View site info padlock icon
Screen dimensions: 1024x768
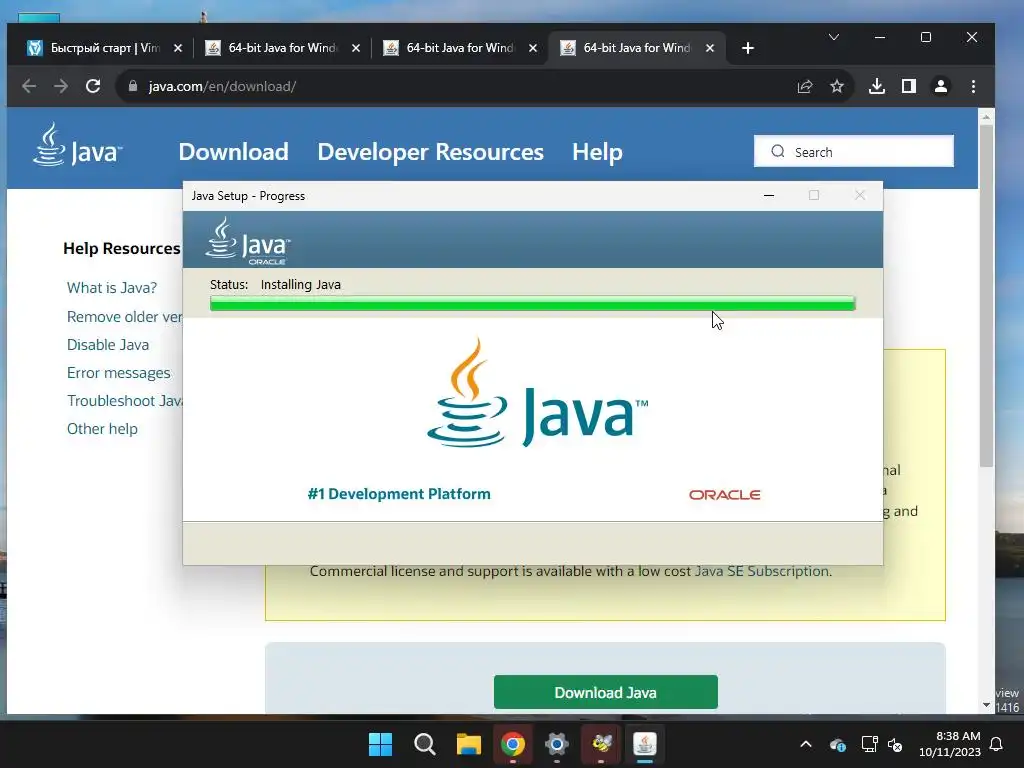(133, 86)
